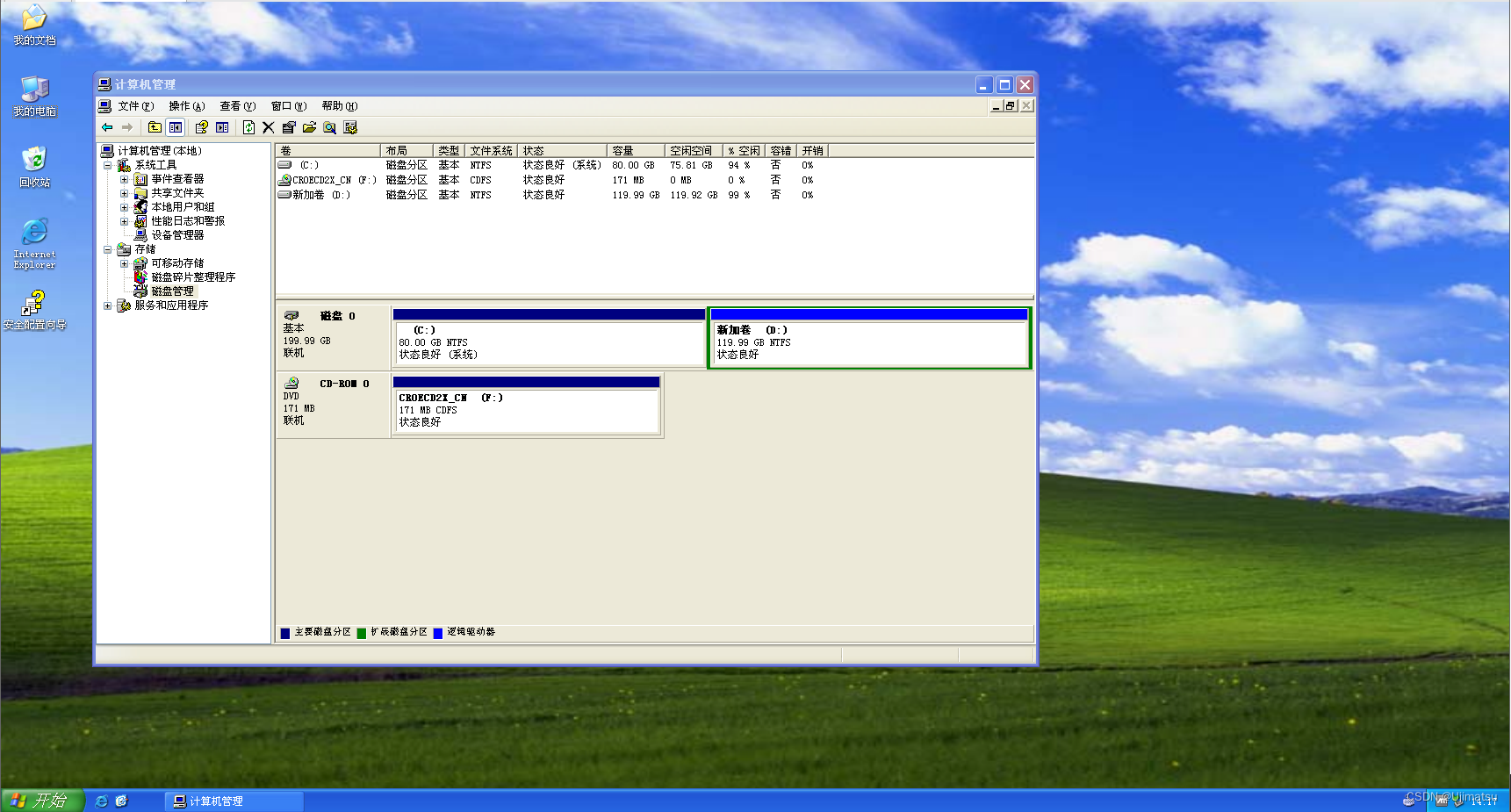The width and height of the screenshot is (1511, 812).
Task: Click the 性能日志和警报 tree icon
Action: coord(140,221)
